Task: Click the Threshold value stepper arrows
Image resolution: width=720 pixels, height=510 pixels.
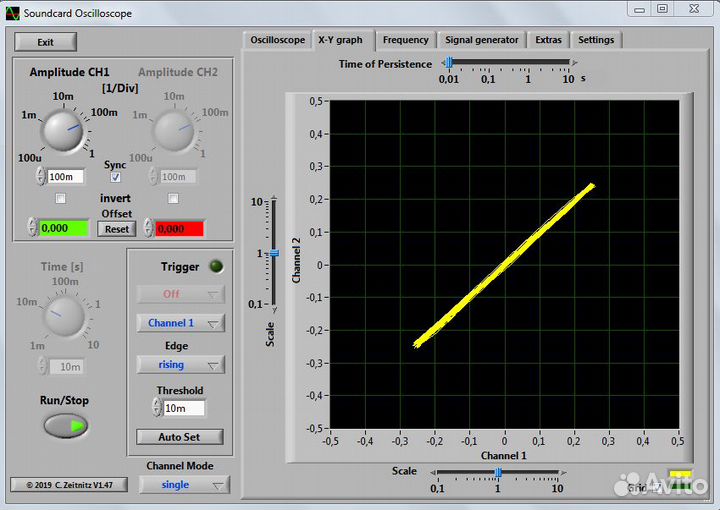Action: tap(155, 408)
